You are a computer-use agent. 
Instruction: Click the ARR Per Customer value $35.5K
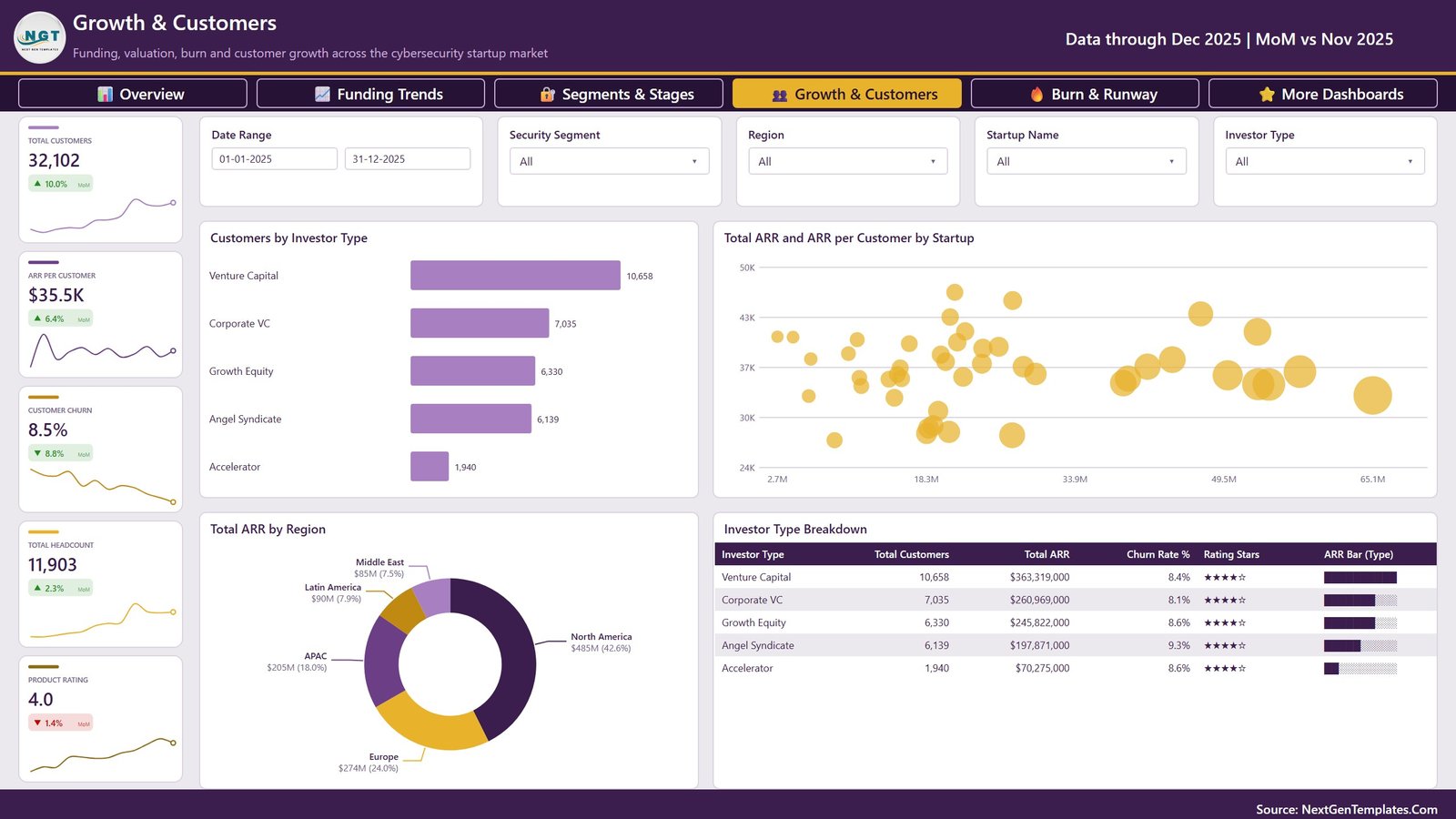coord(56,295)
